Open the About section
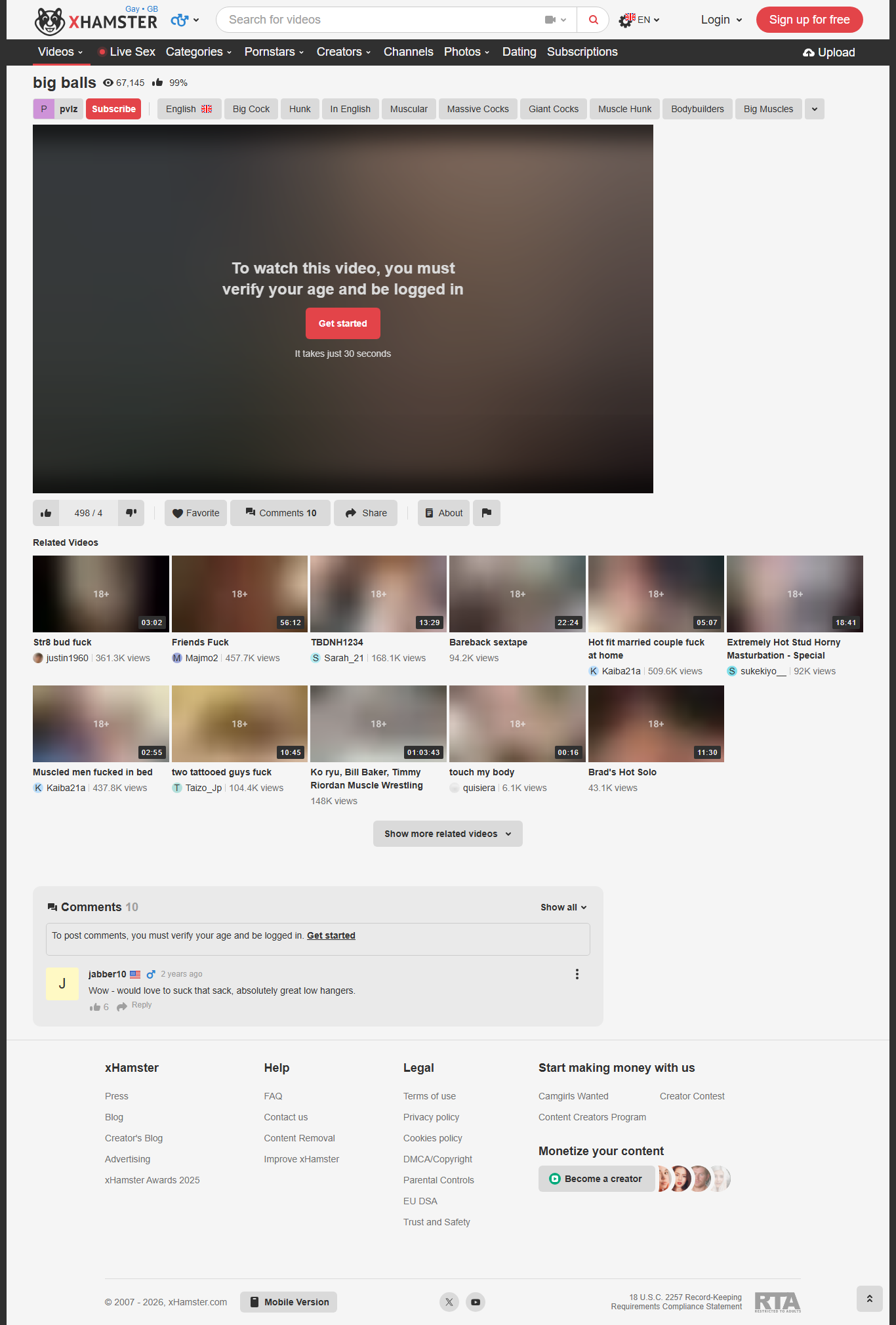 [x=443, y=513]
